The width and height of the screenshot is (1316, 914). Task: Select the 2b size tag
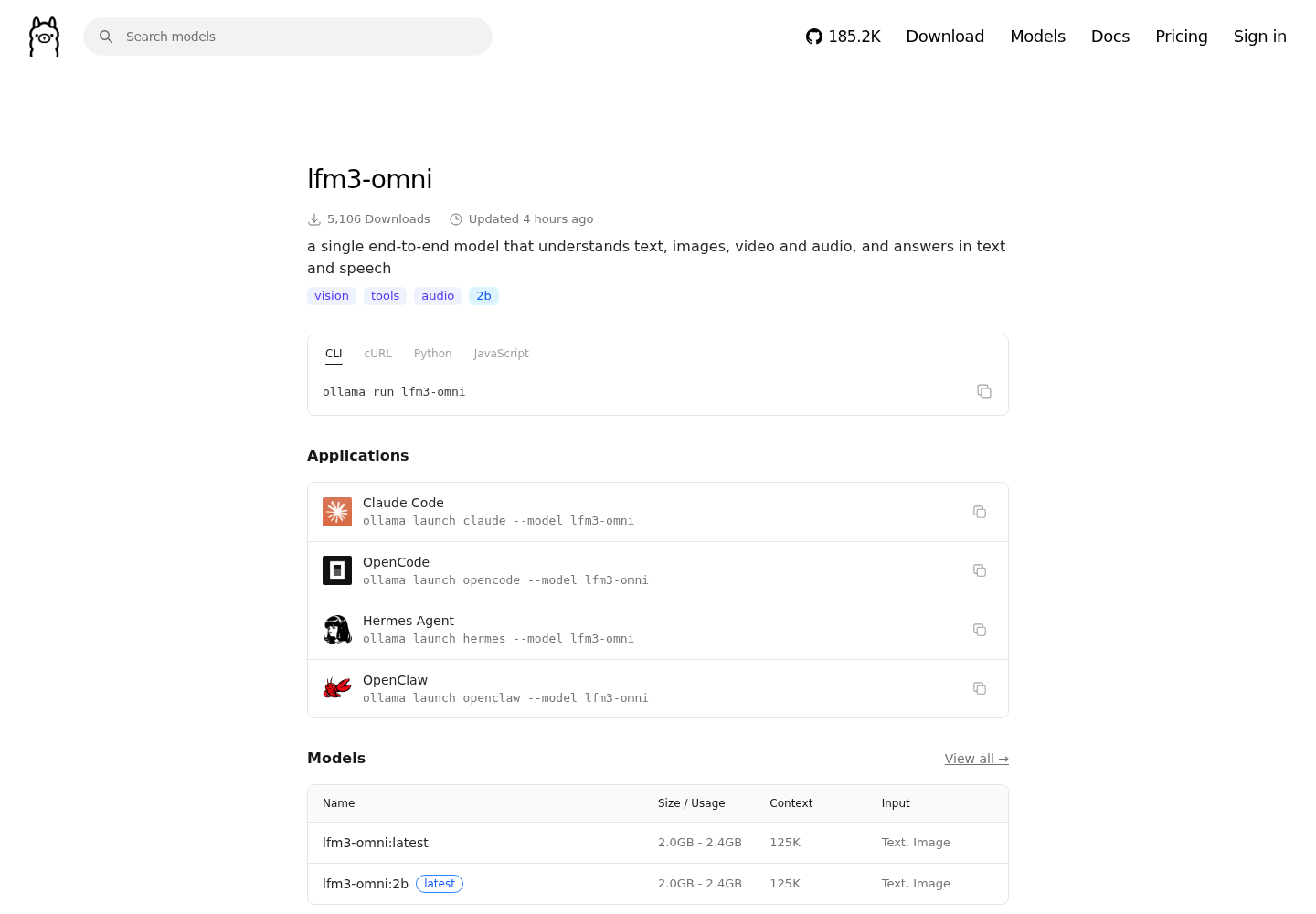483,296
